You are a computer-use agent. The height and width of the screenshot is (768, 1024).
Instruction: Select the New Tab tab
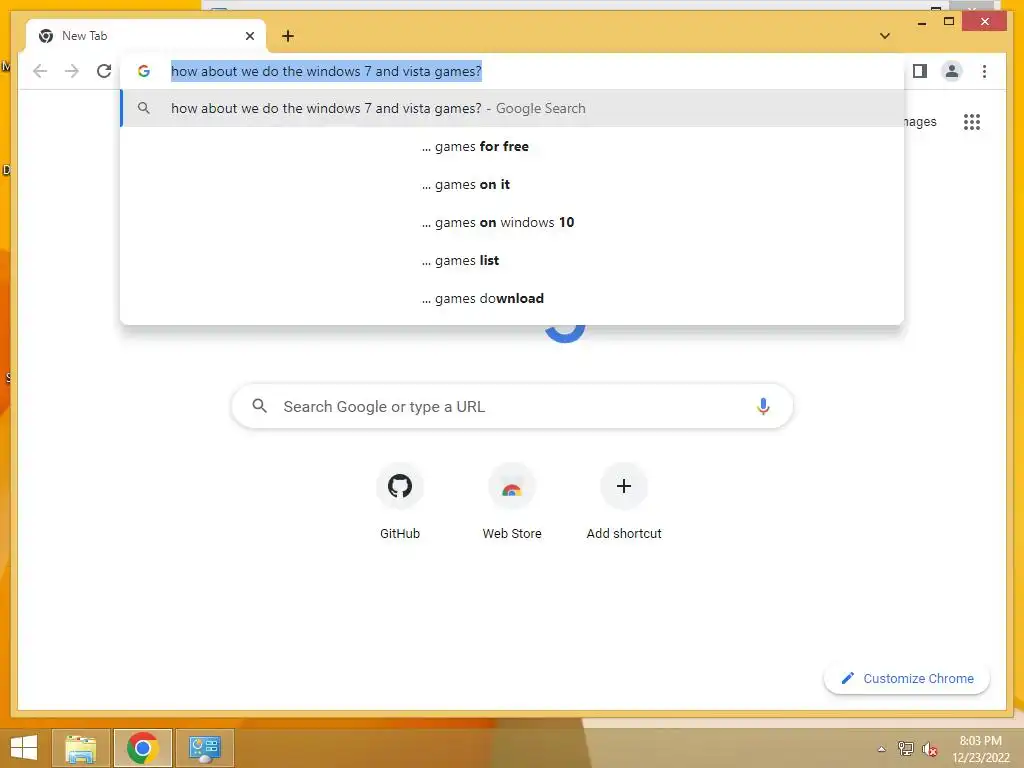146,37
